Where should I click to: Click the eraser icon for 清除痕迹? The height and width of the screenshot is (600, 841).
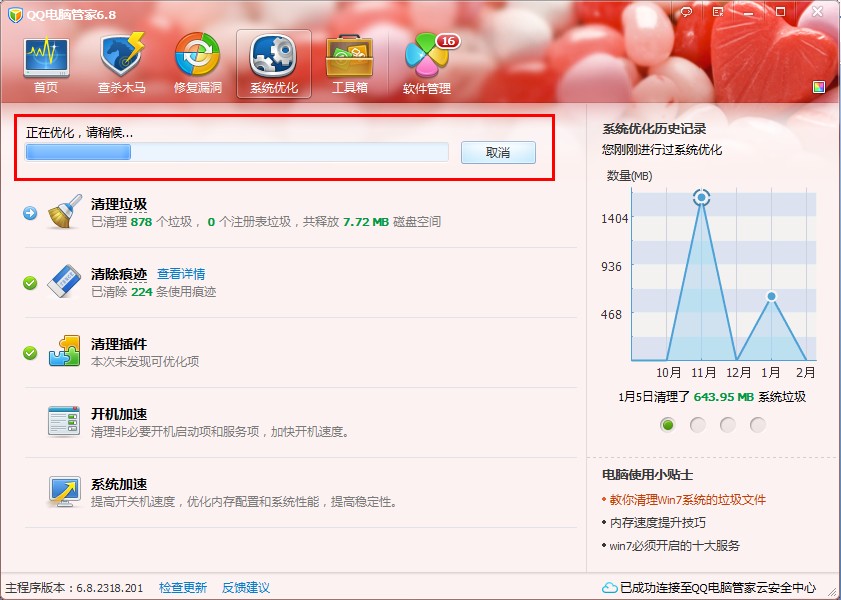65,282
